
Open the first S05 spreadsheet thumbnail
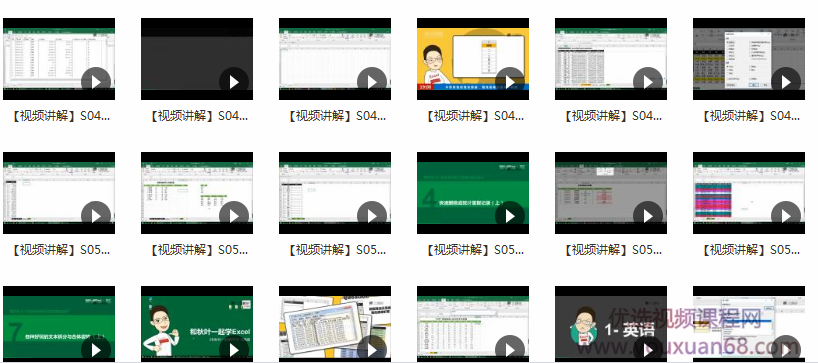[x=59, y=193]
